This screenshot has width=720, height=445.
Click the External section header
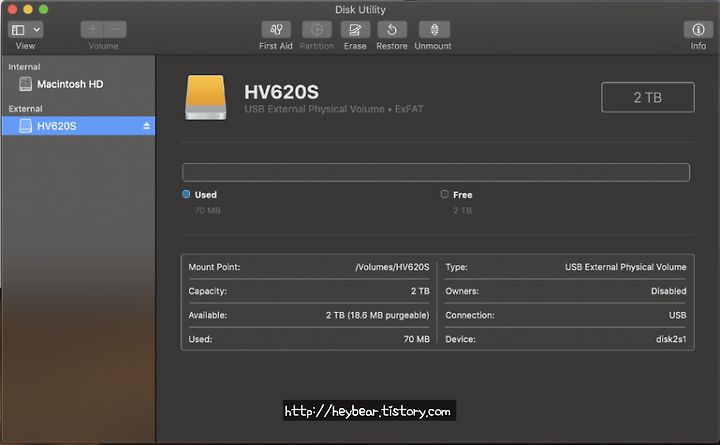click(x=25, y=109)
